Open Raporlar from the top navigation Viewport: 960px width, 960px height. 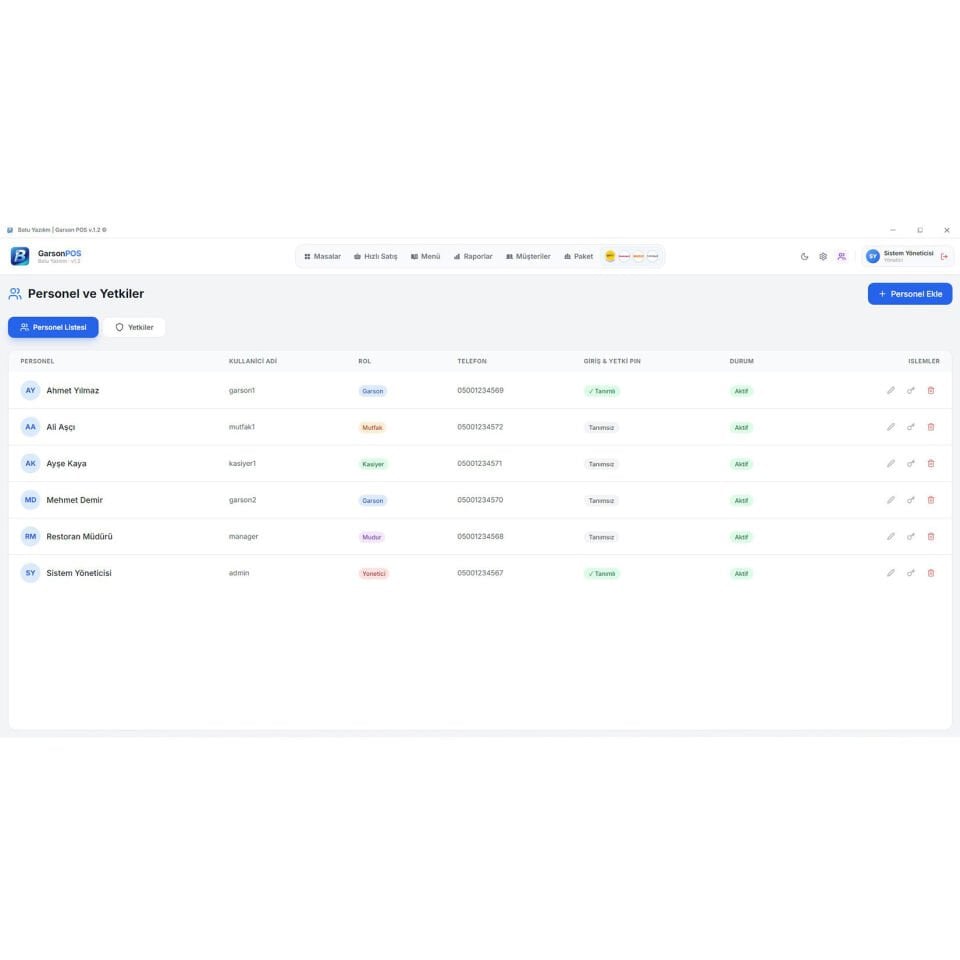tap(473, 257)
